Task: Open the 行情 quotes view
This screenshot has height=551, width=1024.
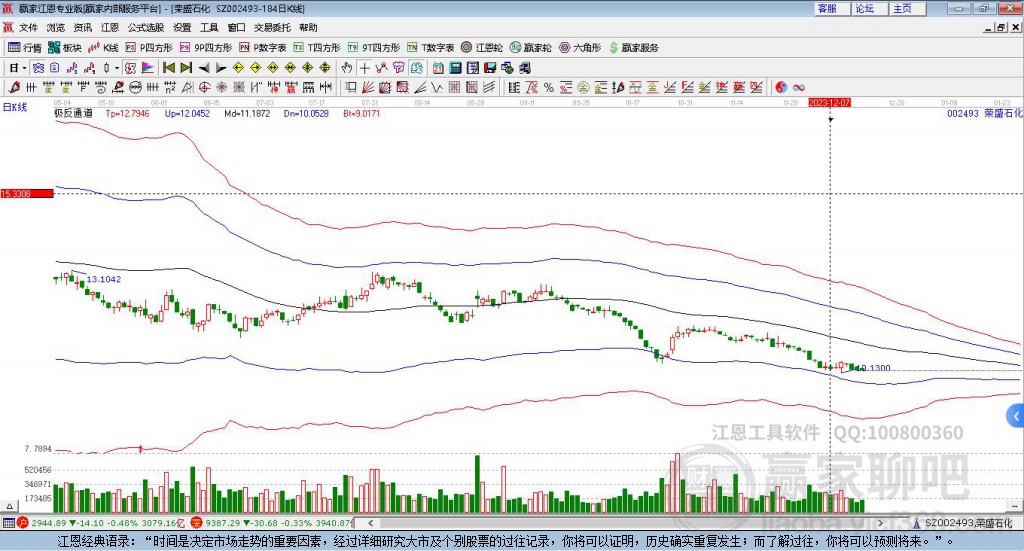Action: point(25,47)
